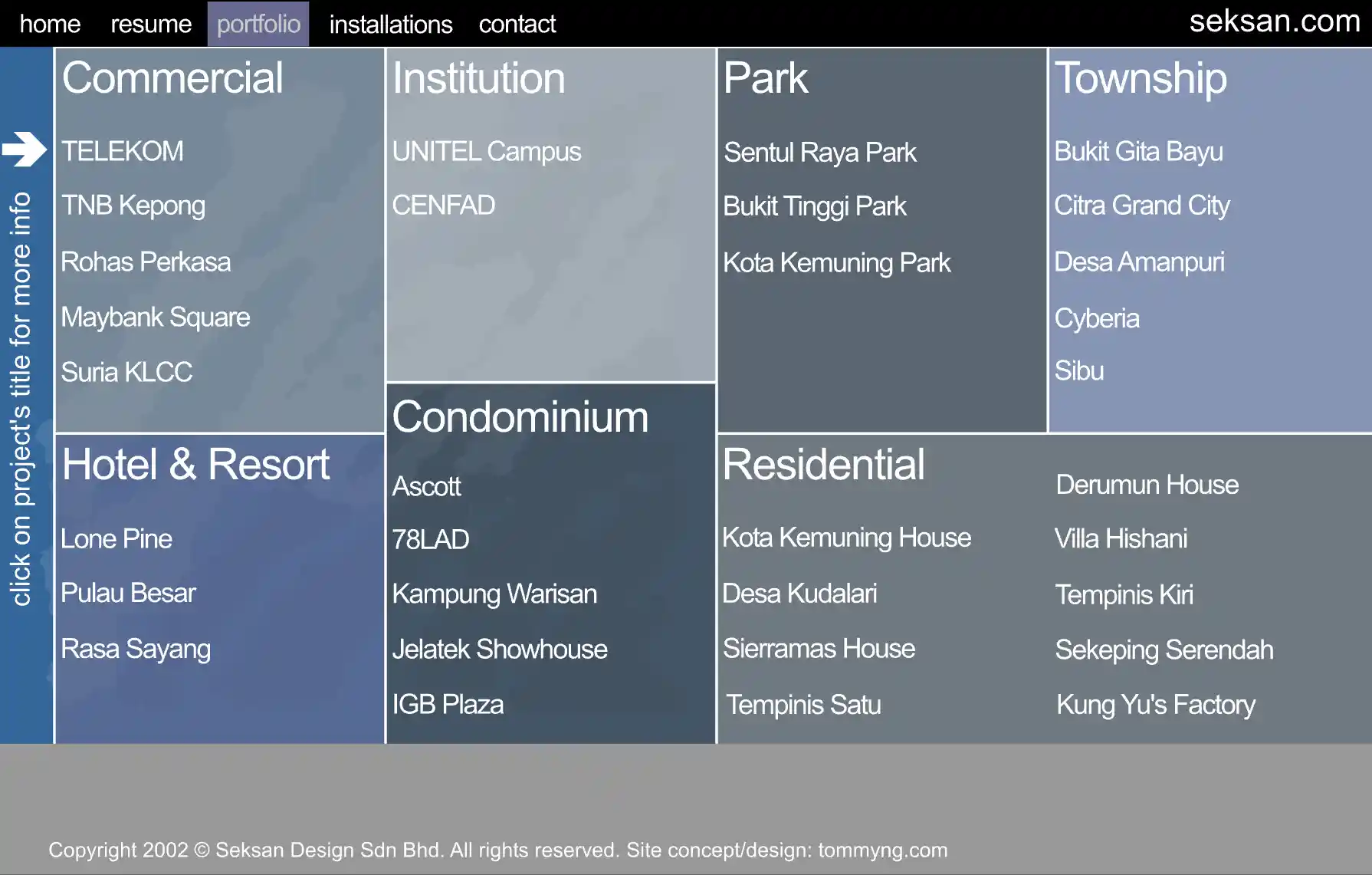Click the copyright footer text
The height and width of the screenshot is (875, 1372).
tap(498, 850)
